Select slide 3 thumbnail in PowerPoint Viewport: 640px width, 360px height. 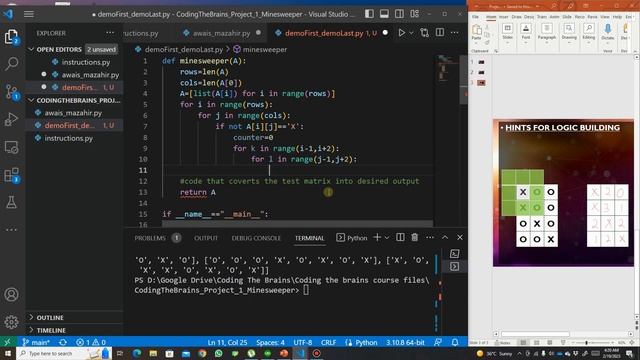tap(482, 83)
